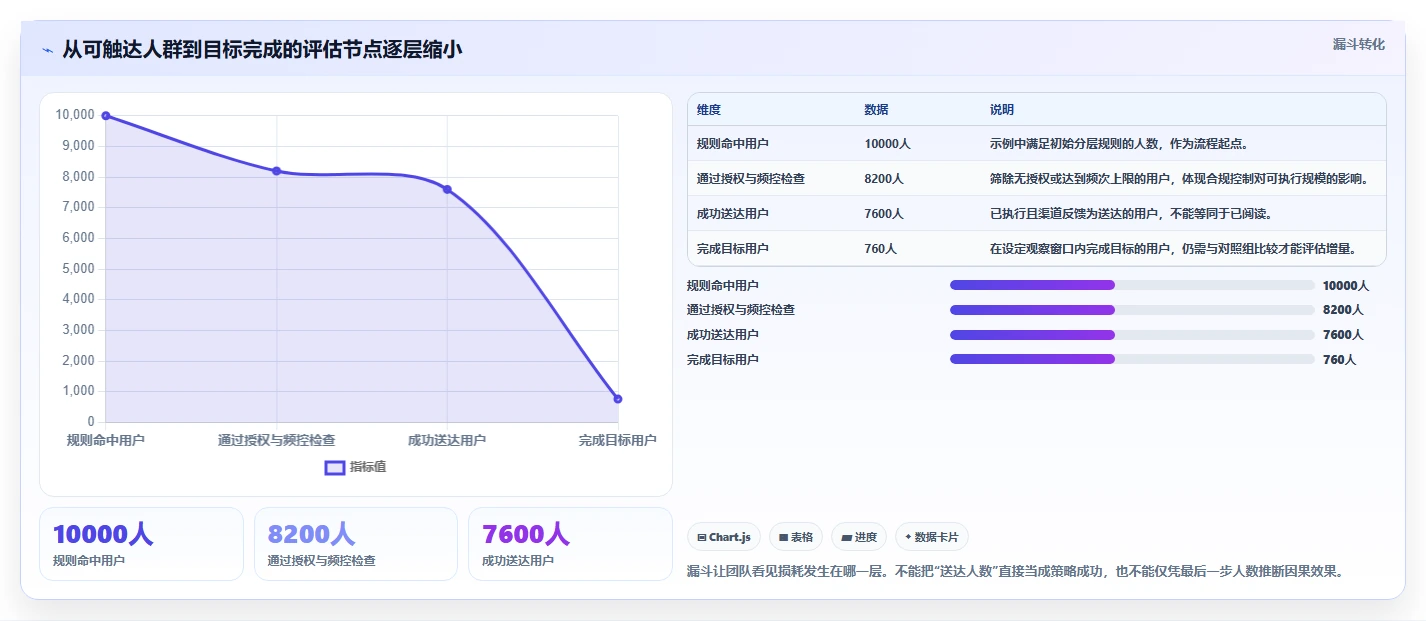The image size is (1426, 621).
Task: Open the 7600人 成功送达用户 data card
Action: click(570, 543)
